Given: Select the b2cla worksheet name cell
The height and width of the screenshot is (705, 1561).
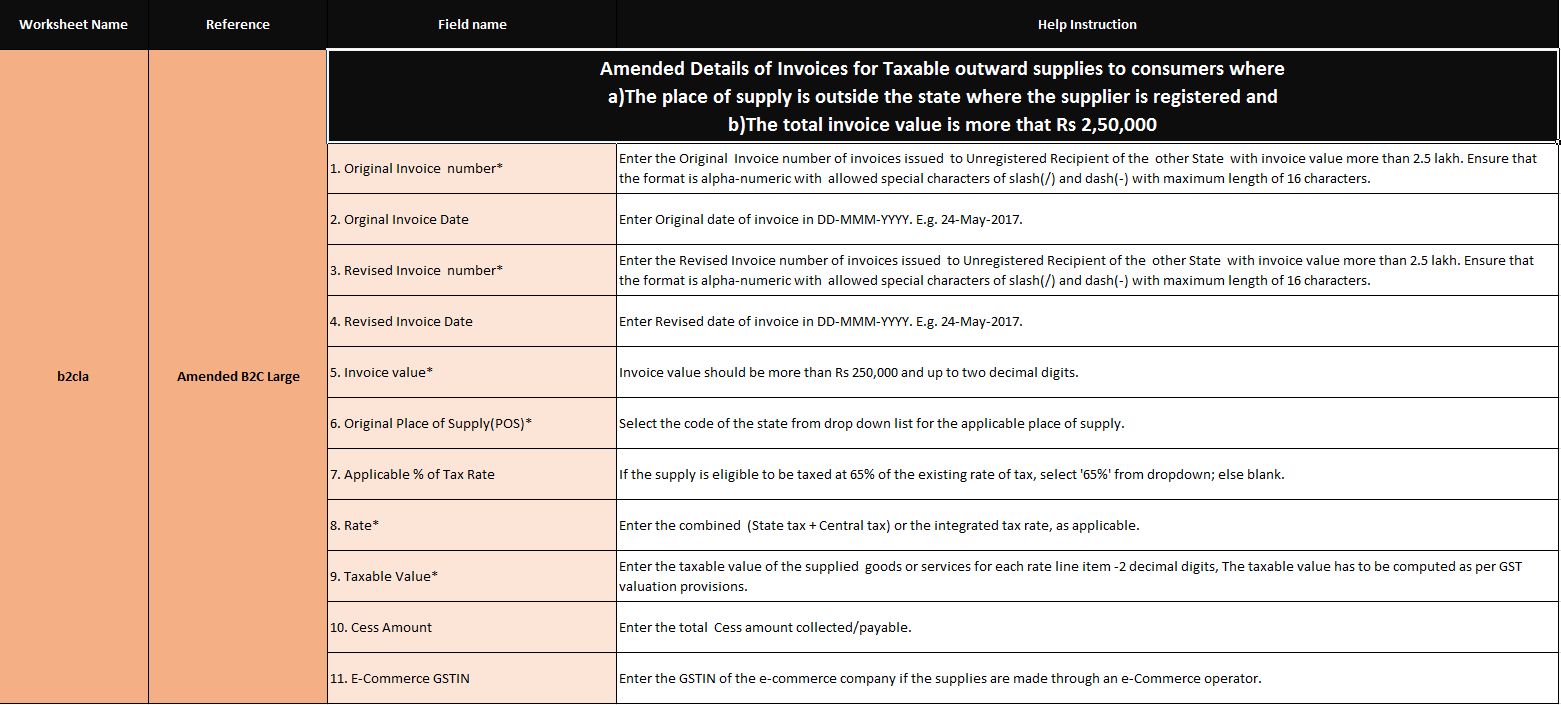Looking at the screenshot, I should pos(74,377).
